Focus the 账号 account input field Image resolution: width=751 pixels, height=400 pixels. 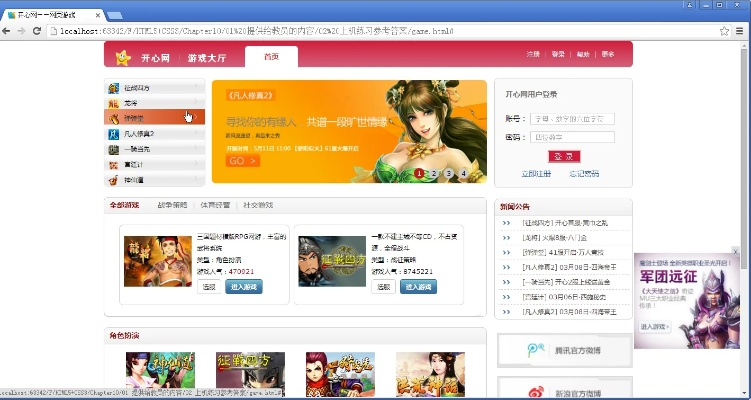tap(572, 118)
